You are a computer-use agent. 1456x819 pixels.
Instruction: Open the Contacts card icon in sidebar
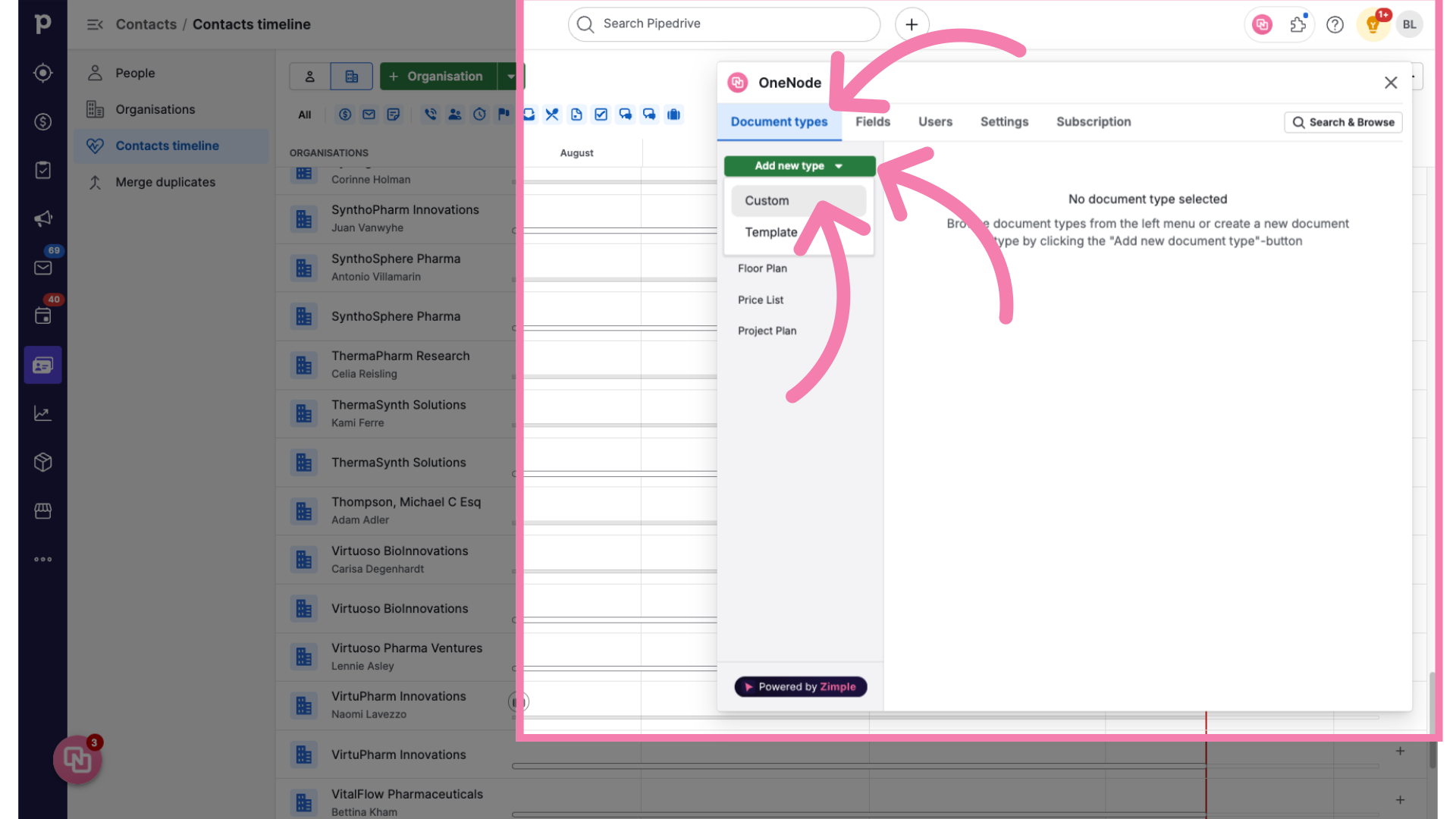point(43,365)
